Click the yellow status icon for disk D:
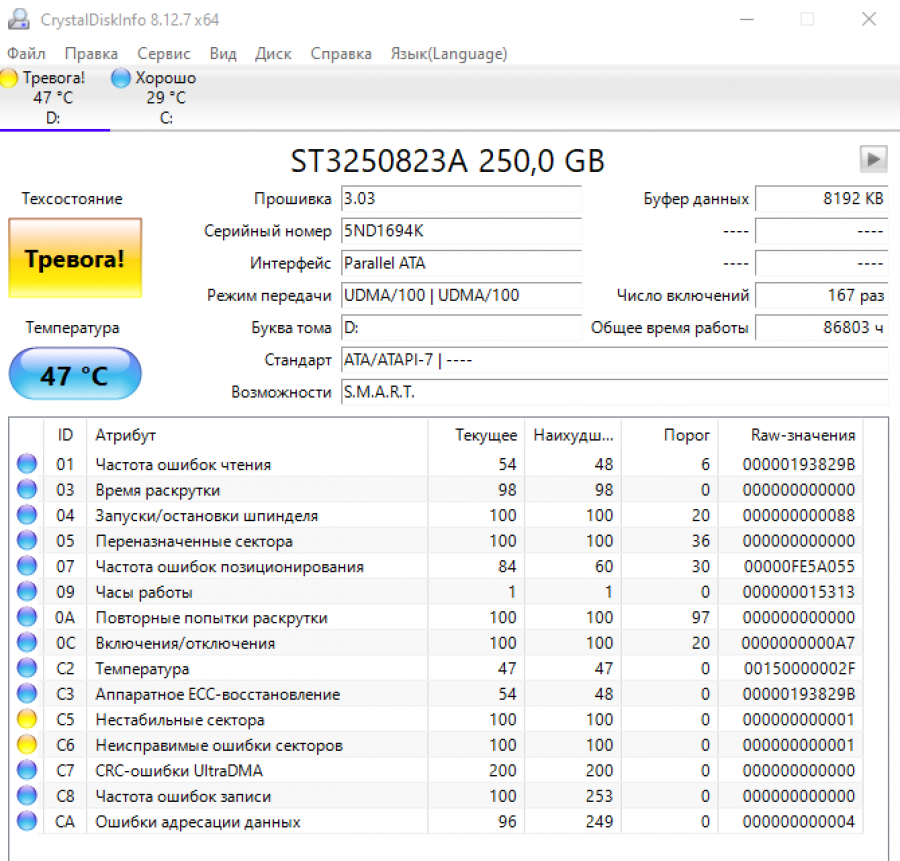The height and width of the screenshot is (861, 900). [x=10, y=78]
